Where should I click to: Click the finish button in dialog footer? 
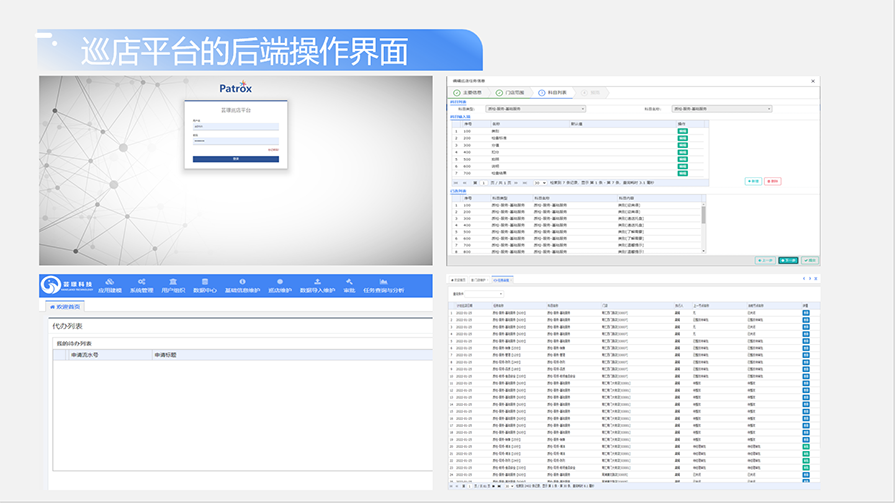[809, 260]
